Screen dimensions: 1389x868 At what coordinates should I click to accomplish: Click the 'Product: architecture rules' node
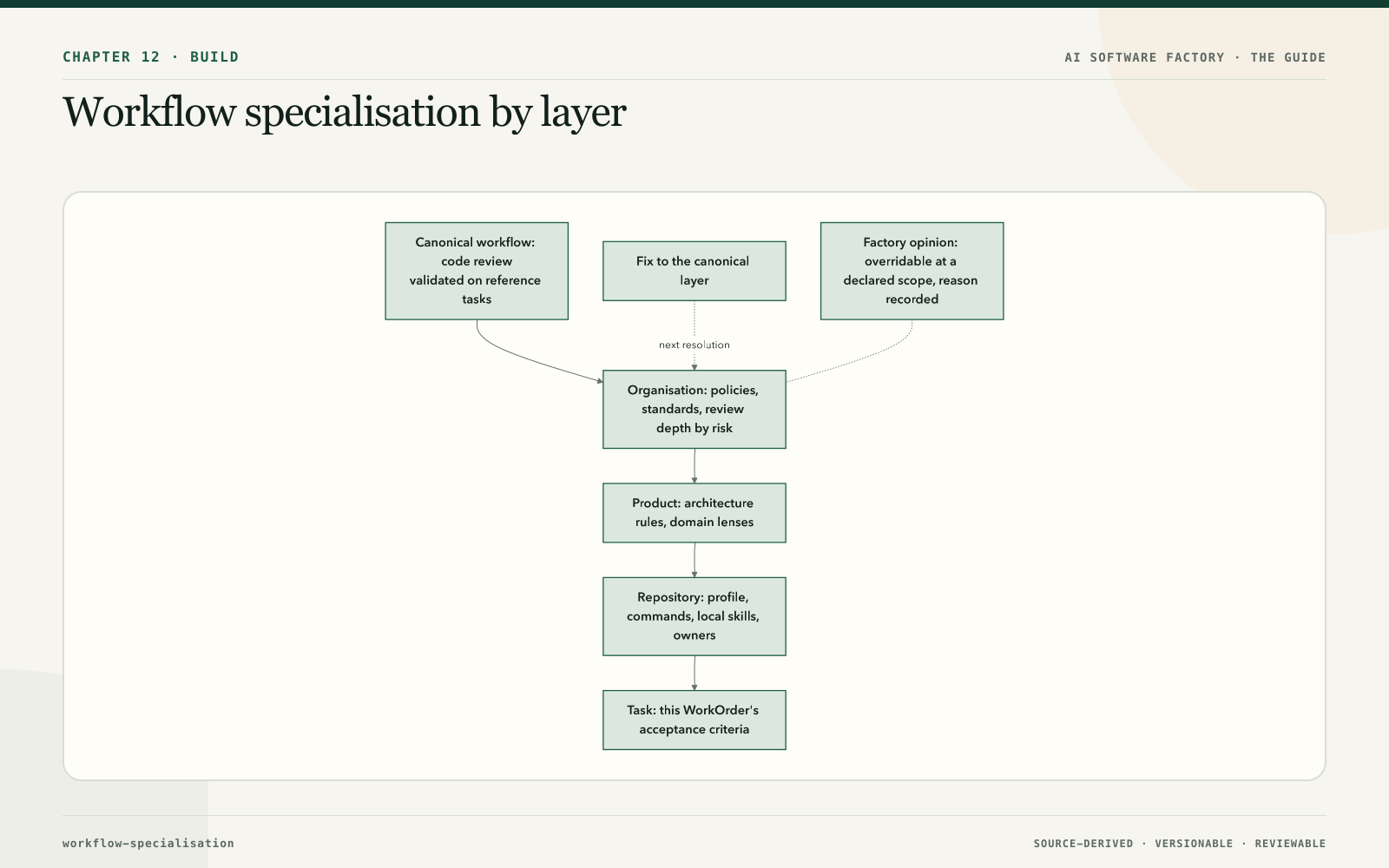tap(694, 513)
